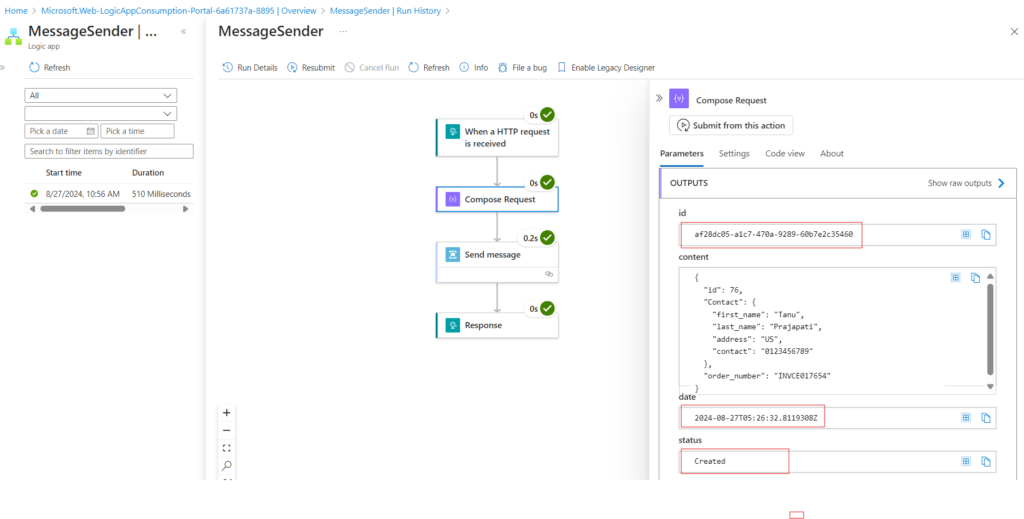
Task: Open the Info toolbar item
Action: tap(473, 67)
